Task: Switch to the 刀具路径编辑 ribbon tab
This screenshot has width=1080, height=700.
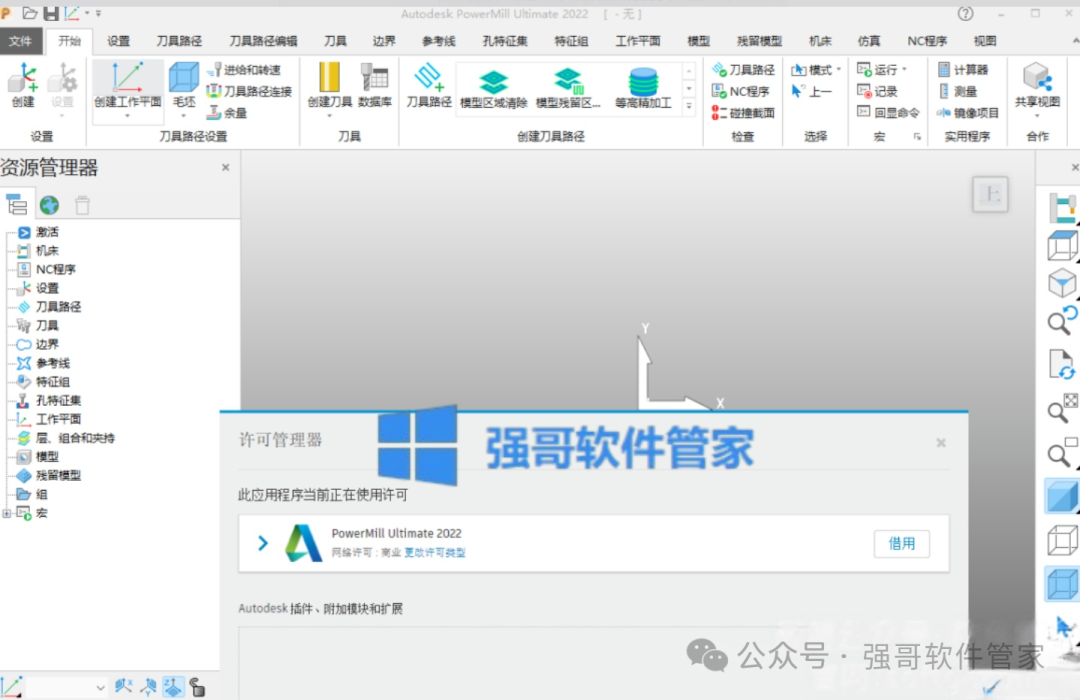Action: click(x=263, y=41)
